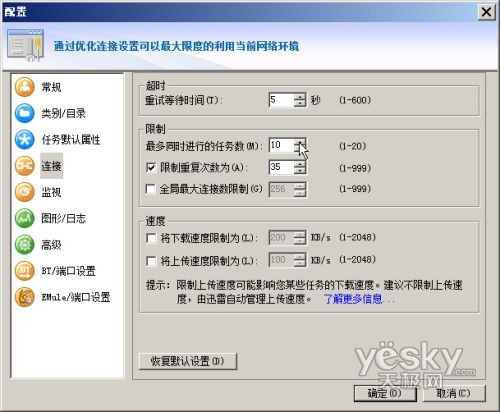Screen dimensions: 500x412
Task: Click the 任务默认属性 asterisk icon
Action: [25, 139]
